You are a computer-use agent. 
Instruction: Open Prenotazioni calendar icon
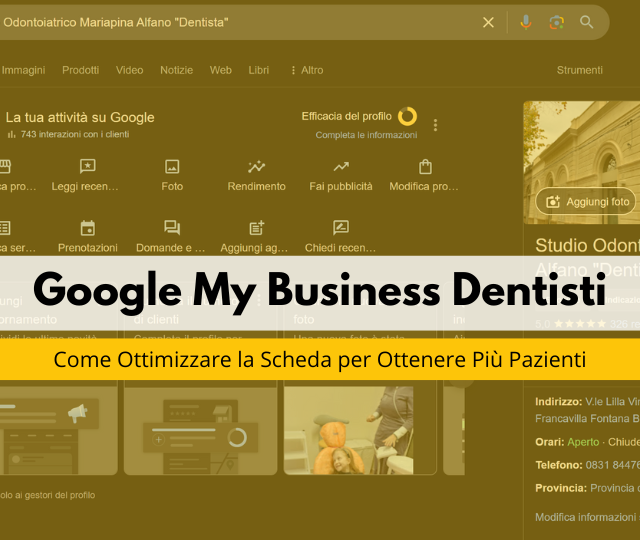point(88,228)
